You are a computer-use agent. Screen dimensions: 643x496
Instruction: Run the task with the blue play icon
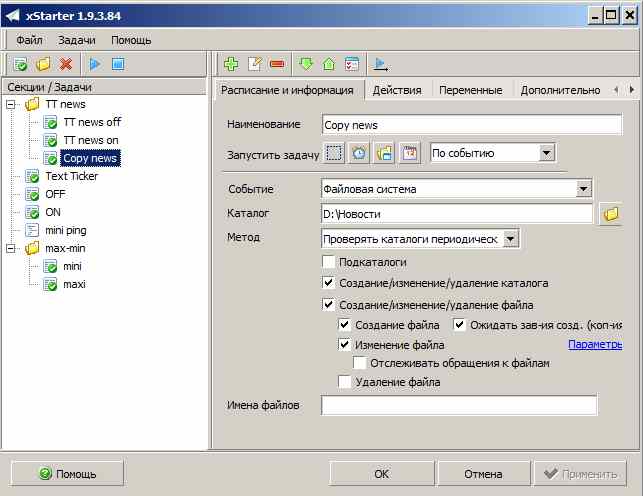95,64
